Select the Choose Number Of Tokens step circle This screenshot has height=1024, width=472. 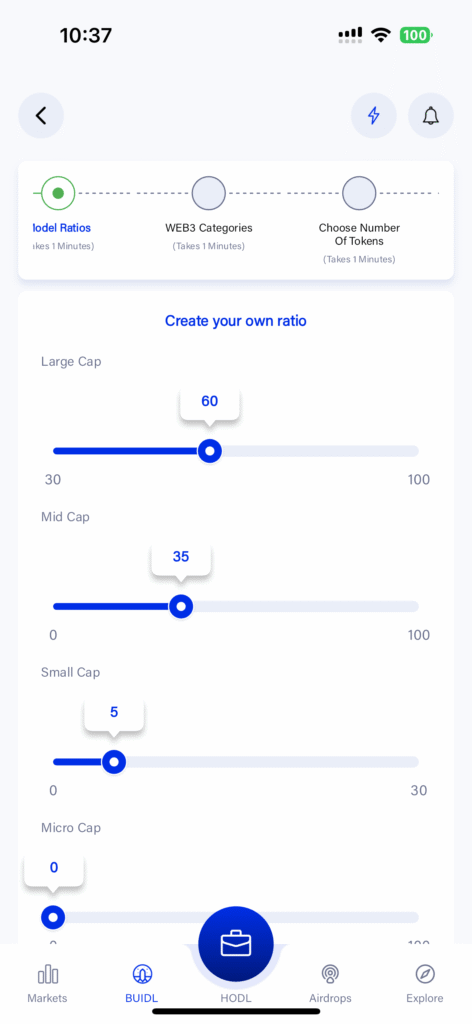coord(359,193)
